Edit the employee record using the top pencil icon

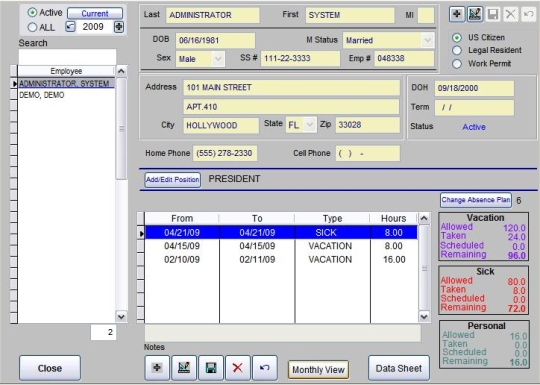coord(475,14)
